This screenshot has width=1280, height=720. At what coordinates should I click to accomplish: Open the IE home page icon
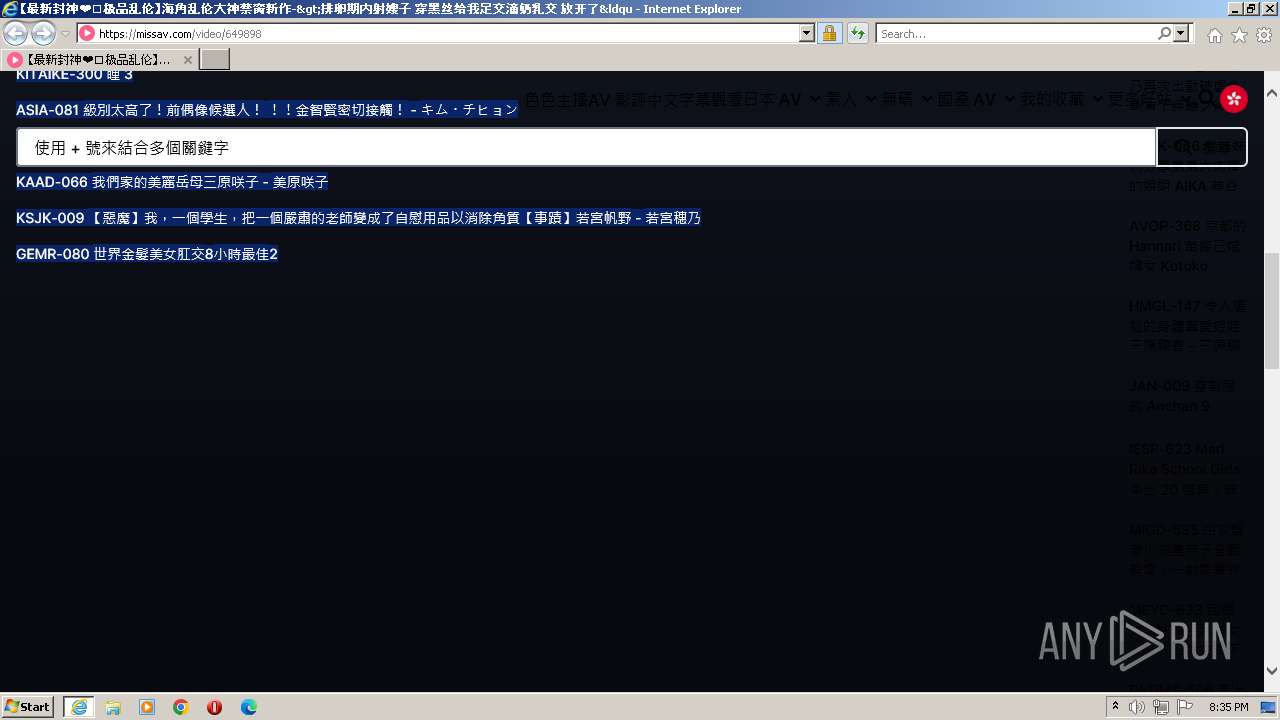[x=1214, y=35]
